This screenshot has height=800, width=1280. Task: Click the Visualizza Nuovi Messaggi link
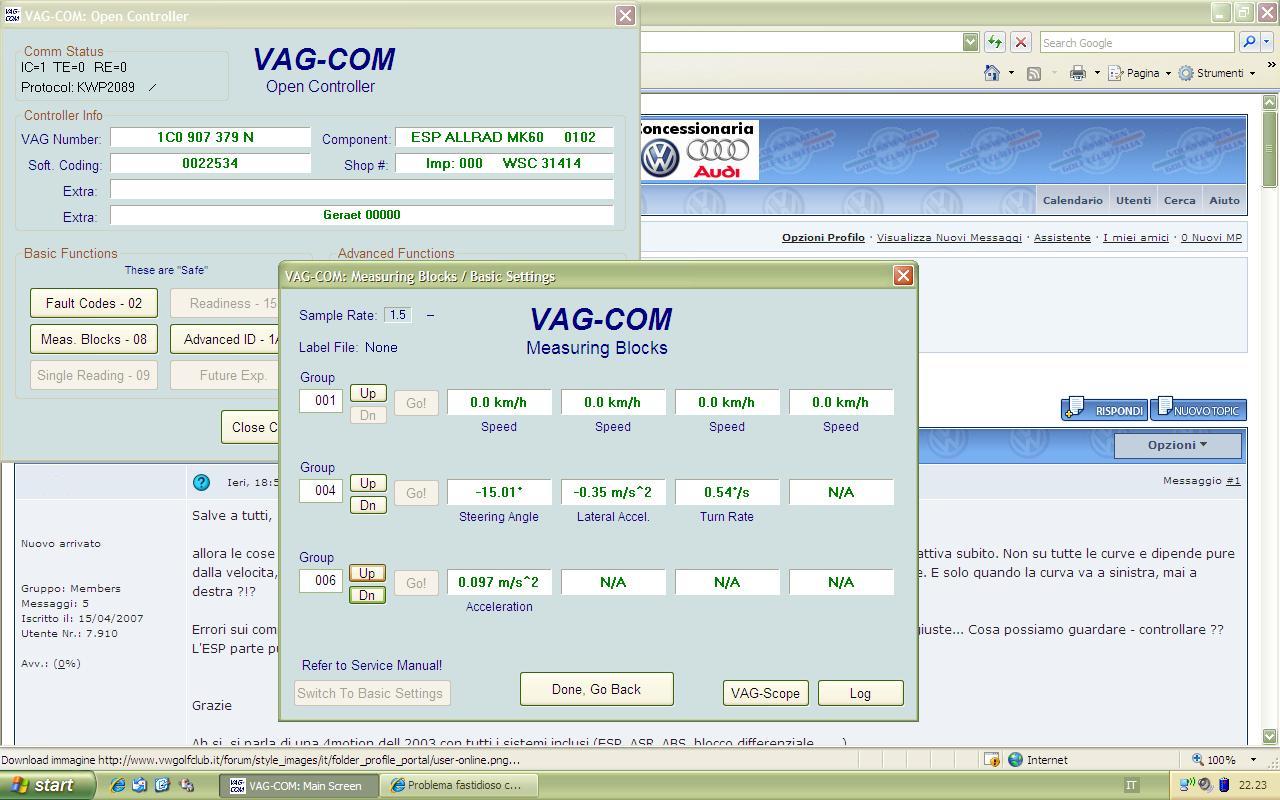point(949,237)
